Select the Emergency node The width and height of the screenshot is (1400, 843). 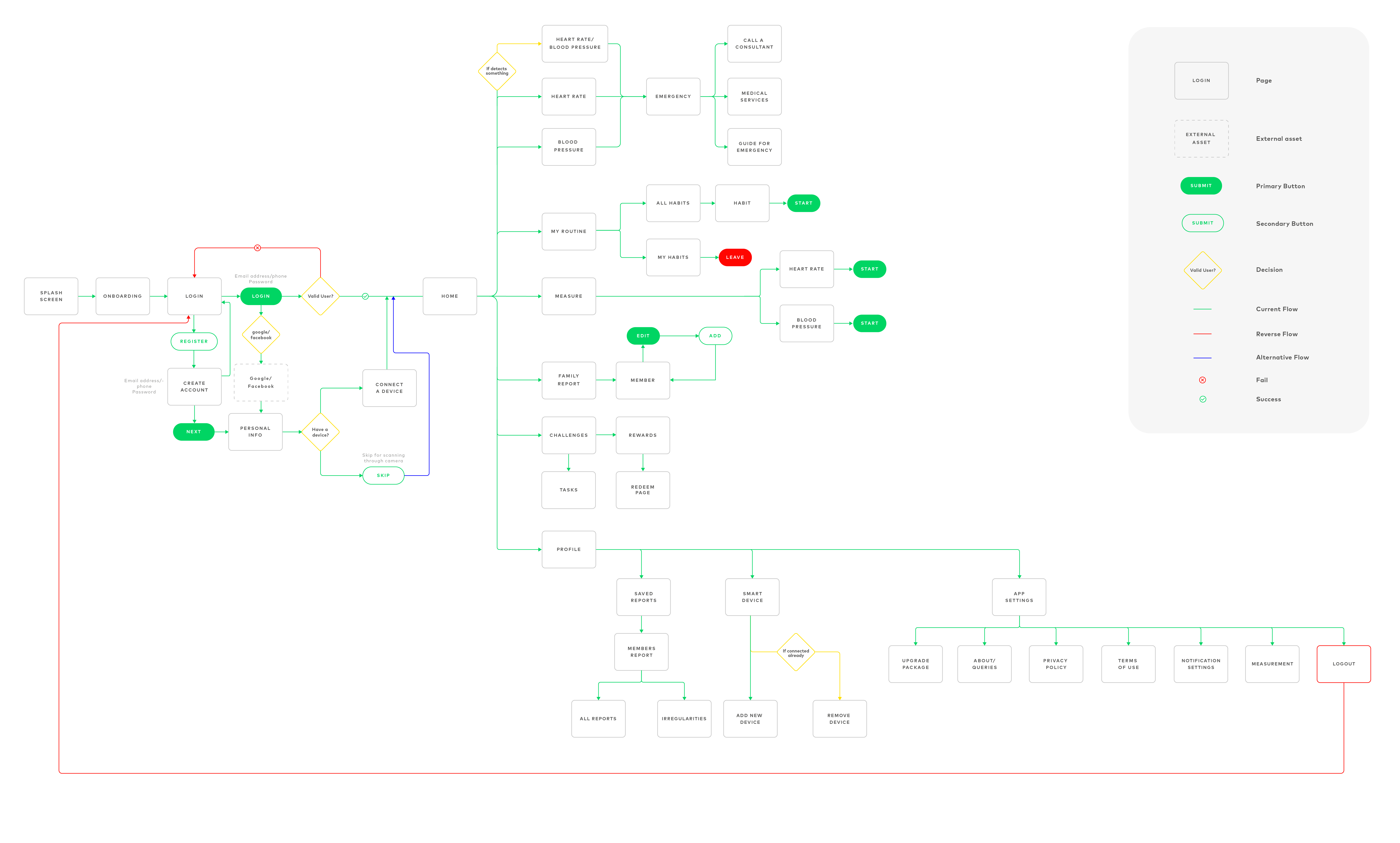(673, 96)
